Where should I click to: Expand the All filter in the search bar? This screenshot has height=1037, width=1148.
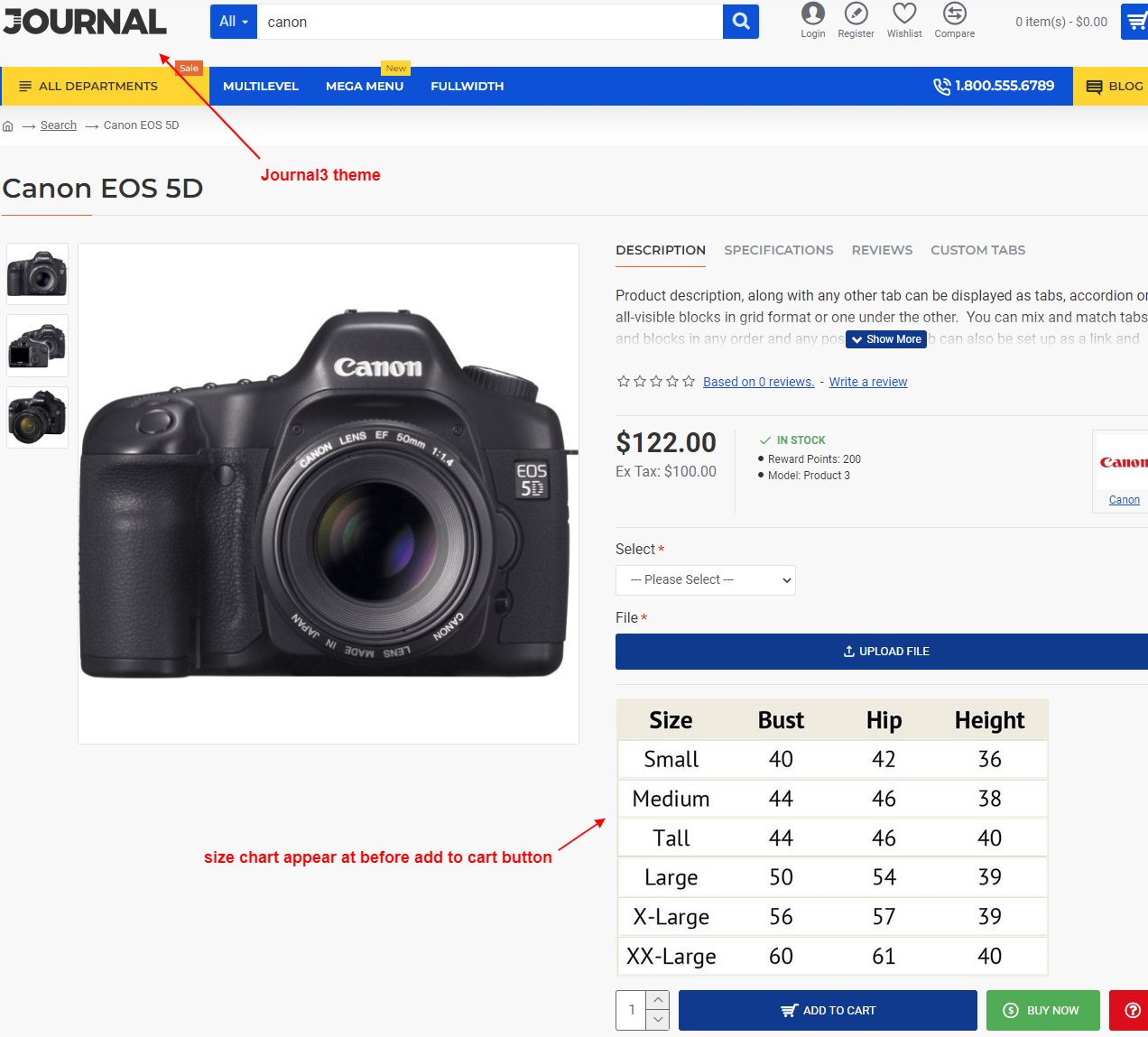pyautogui.click(x=233, y=22)
